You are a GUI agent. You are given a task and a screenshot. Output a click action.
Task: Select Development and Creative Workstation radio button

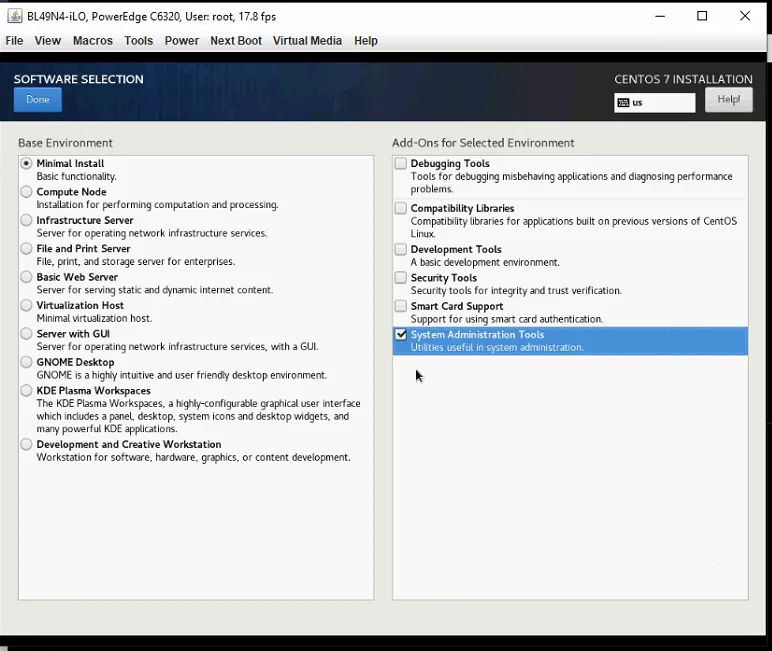click(x=26, y=444)
